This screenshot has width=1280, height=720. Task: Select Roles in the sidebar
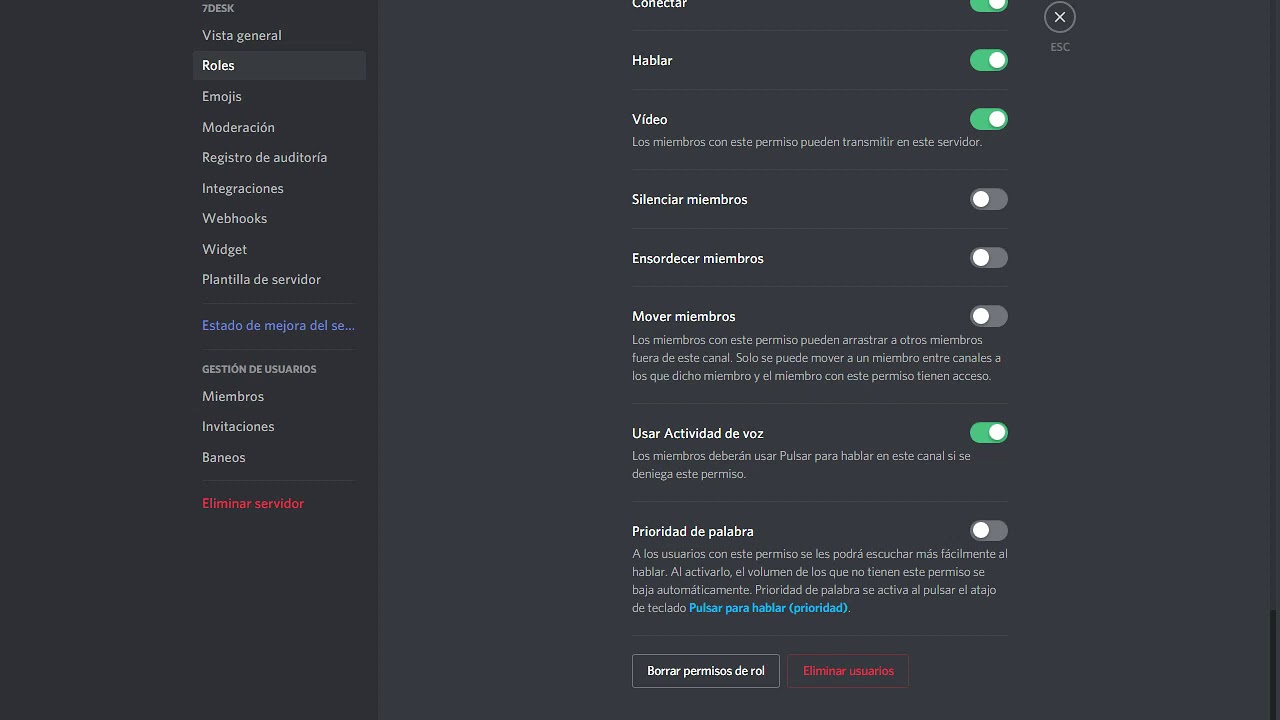coord(218,66)
